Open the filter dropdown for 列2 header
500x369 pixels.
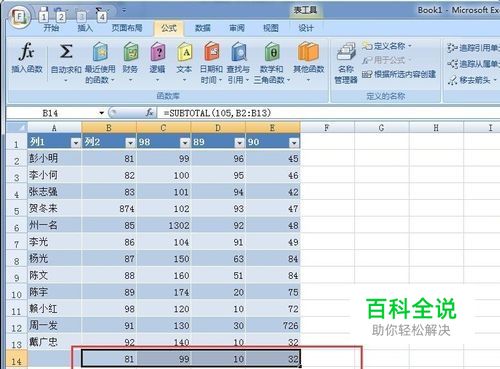(x=130, y=143)
